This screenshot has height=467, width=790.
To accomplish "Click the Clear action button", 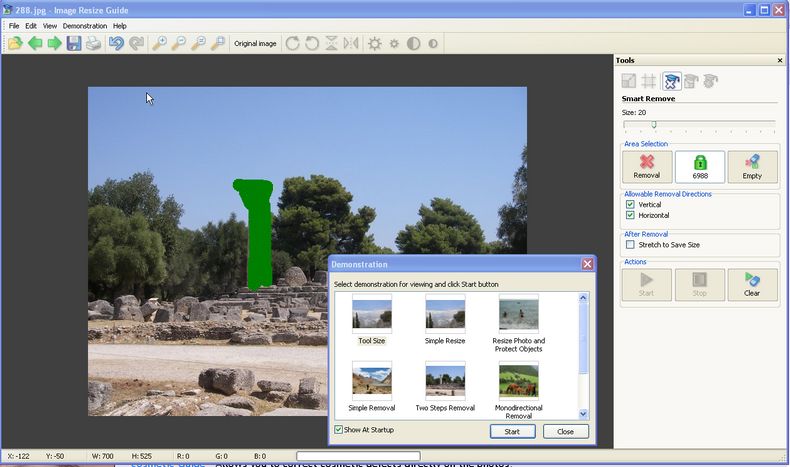I will 752,285.
